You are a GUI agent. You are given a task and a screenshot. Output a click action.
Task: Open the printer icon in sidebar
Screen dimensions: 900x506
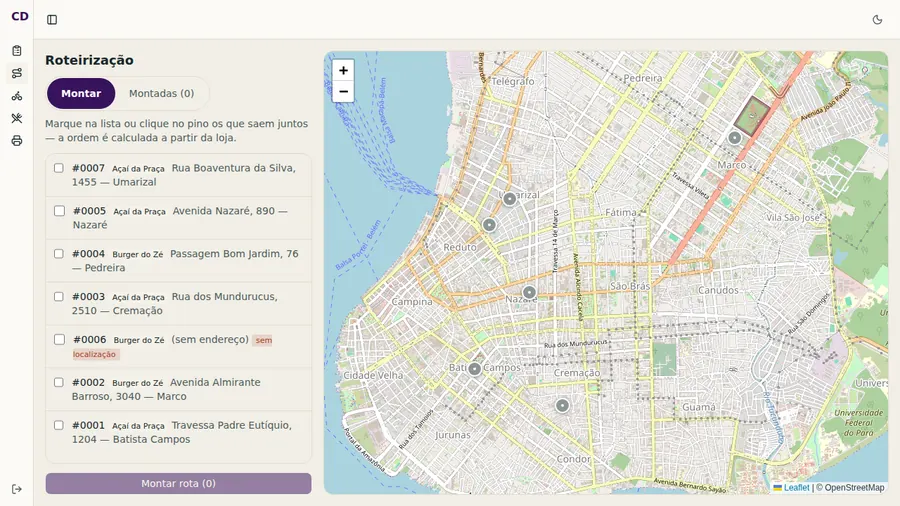[x=17, y=141]
